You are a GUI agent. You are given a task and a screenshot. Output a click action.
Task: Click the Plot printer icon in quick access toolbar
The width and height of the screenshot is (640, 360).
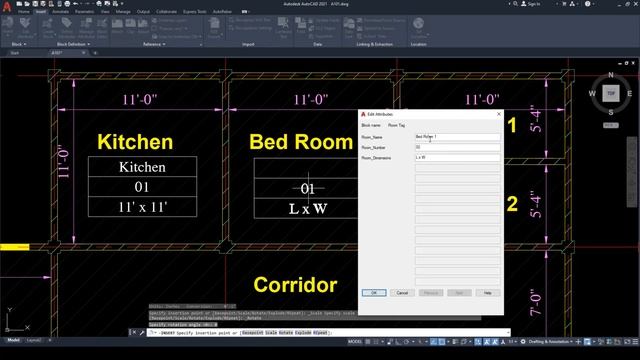pos(67,4)
